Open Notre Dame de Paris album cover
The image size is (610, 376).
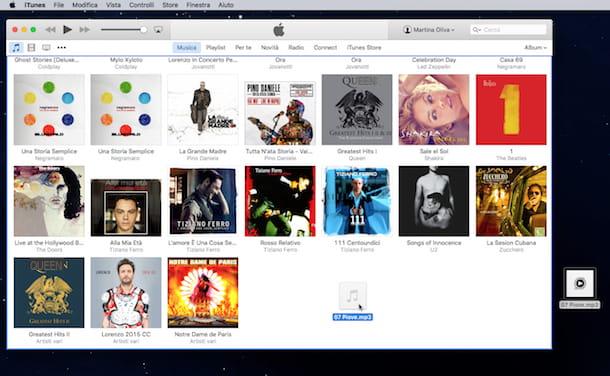203,292
